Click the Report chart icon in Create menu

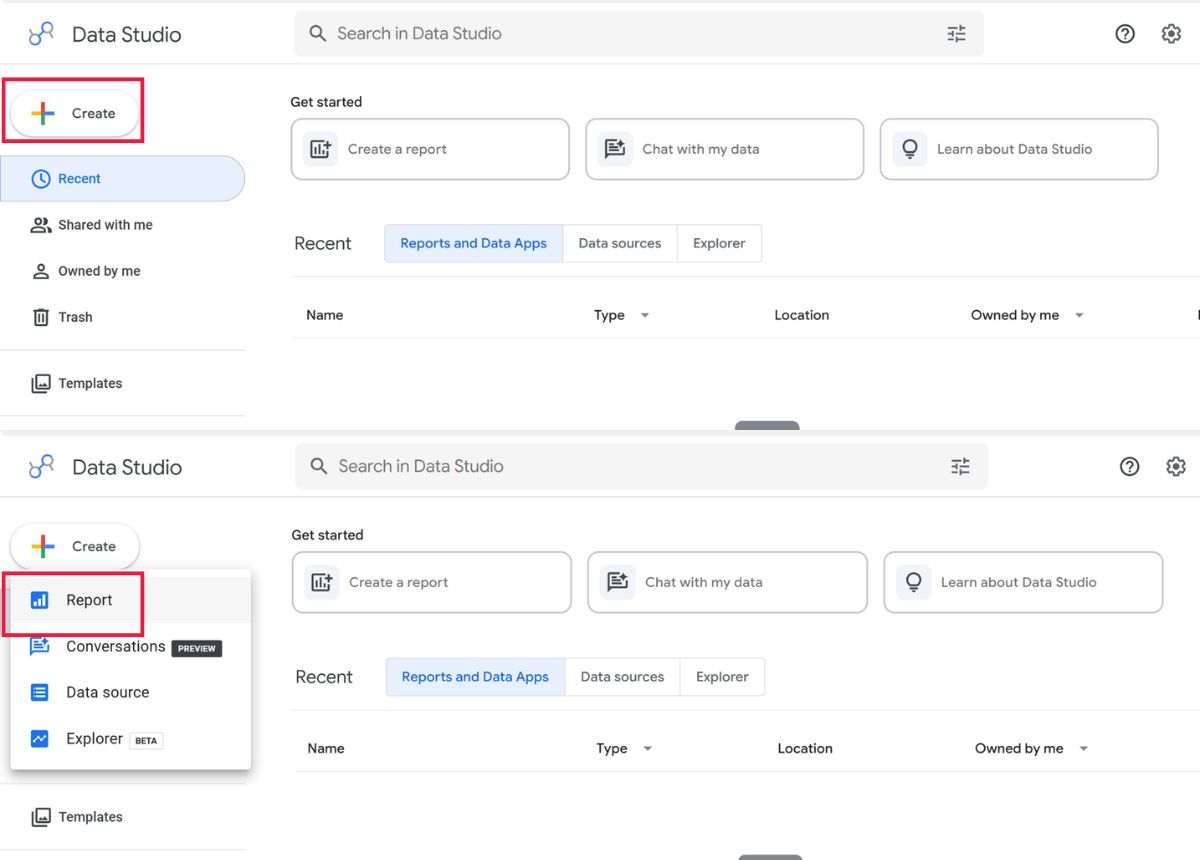[x=40, y=600]
